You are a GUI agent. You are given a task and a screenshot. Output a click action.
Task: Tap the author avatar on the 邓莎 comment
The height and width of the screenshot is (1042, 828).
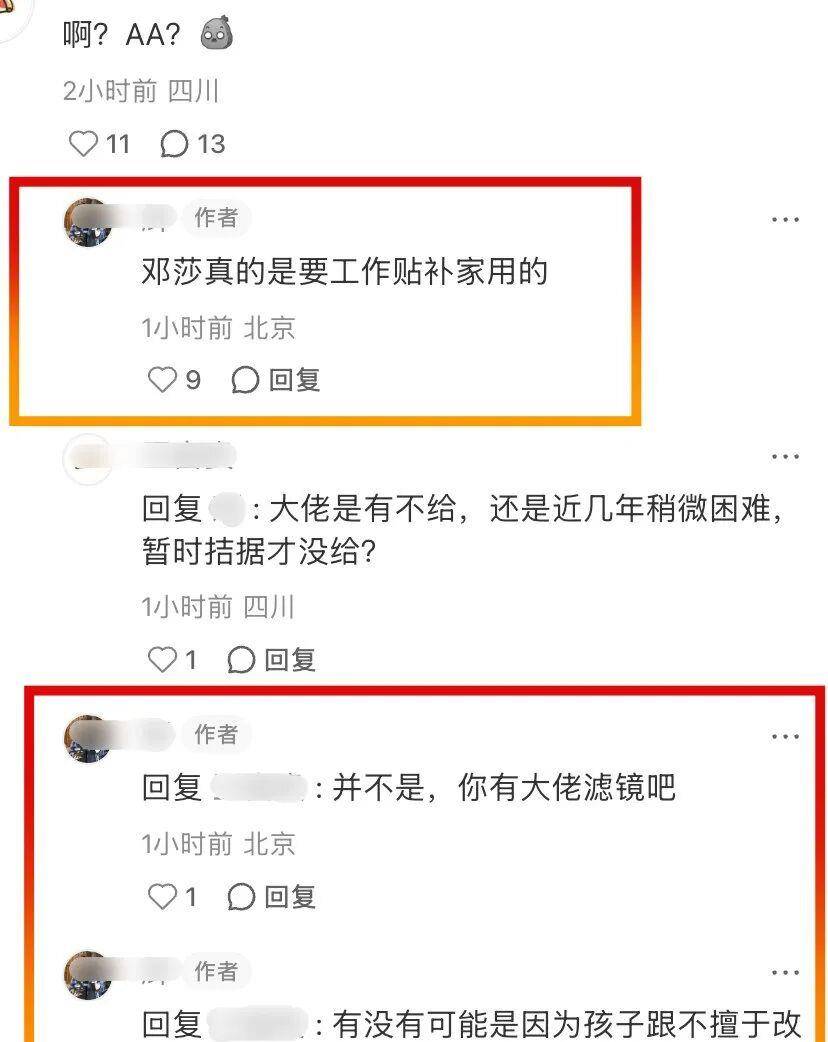point(88,222)
